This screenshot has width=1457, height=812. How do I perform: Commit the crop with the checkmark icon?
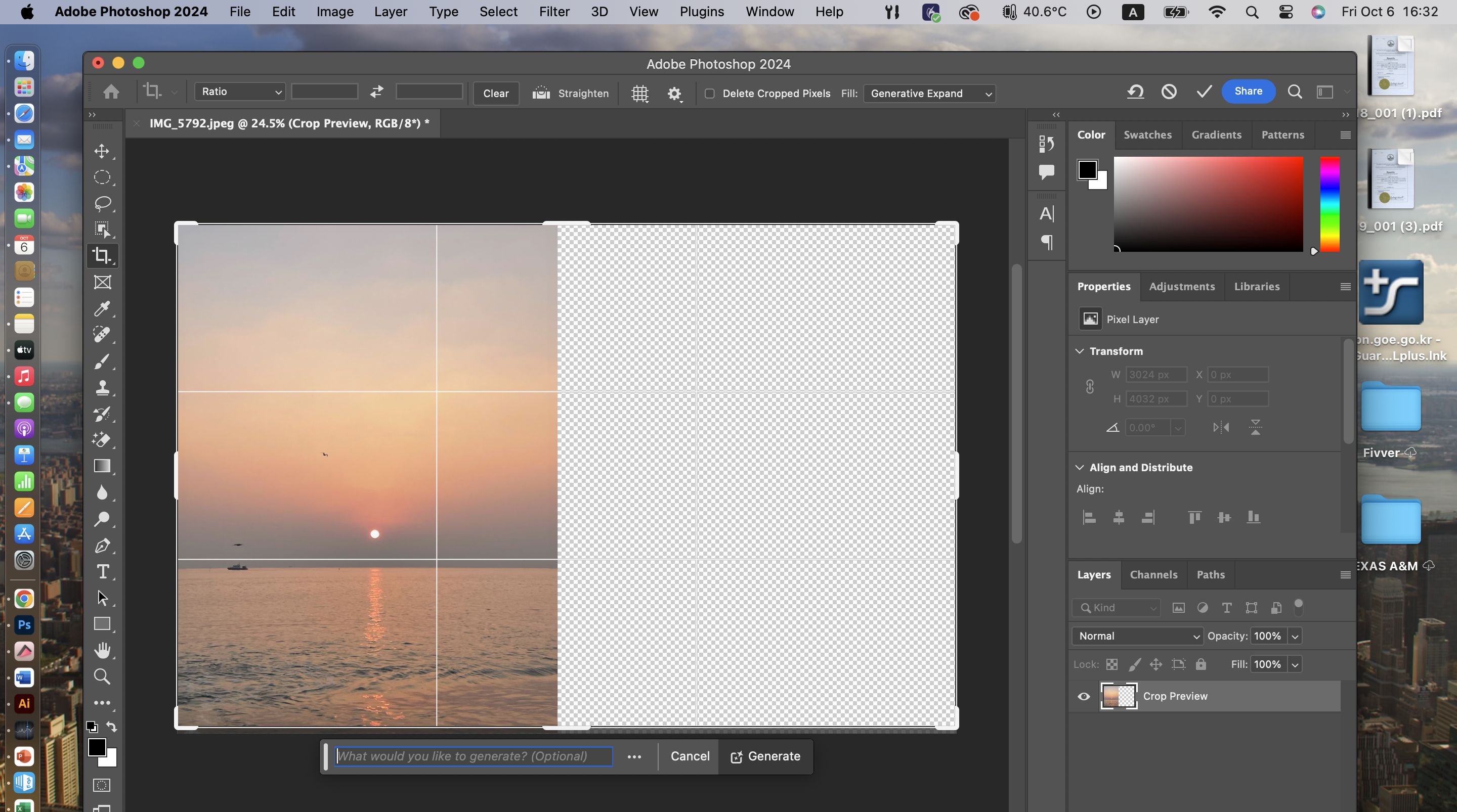pos(1204,91)
